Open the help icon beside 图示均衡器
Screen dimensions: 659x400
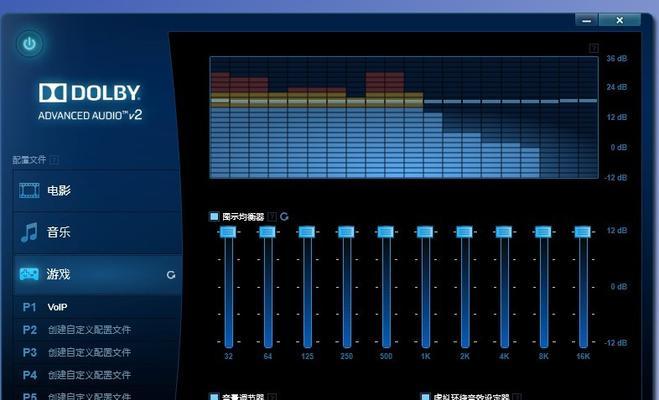click(272, 217)
